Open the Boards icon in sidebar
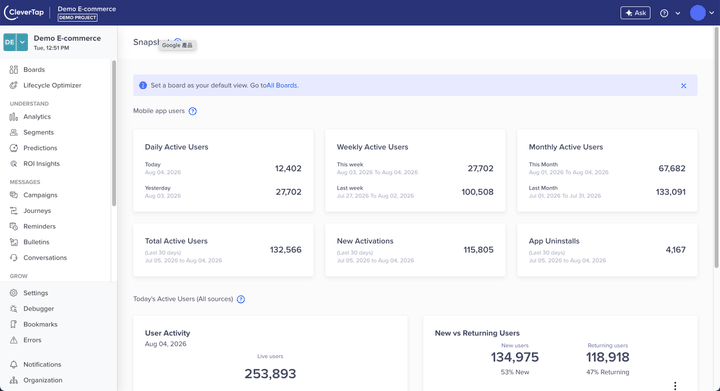The image size is (720, 391). 14,70
